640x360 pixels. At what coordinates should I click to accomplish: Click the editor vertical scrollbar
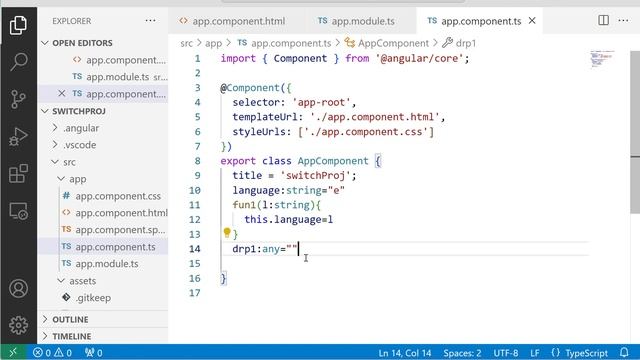click(635, 131)
